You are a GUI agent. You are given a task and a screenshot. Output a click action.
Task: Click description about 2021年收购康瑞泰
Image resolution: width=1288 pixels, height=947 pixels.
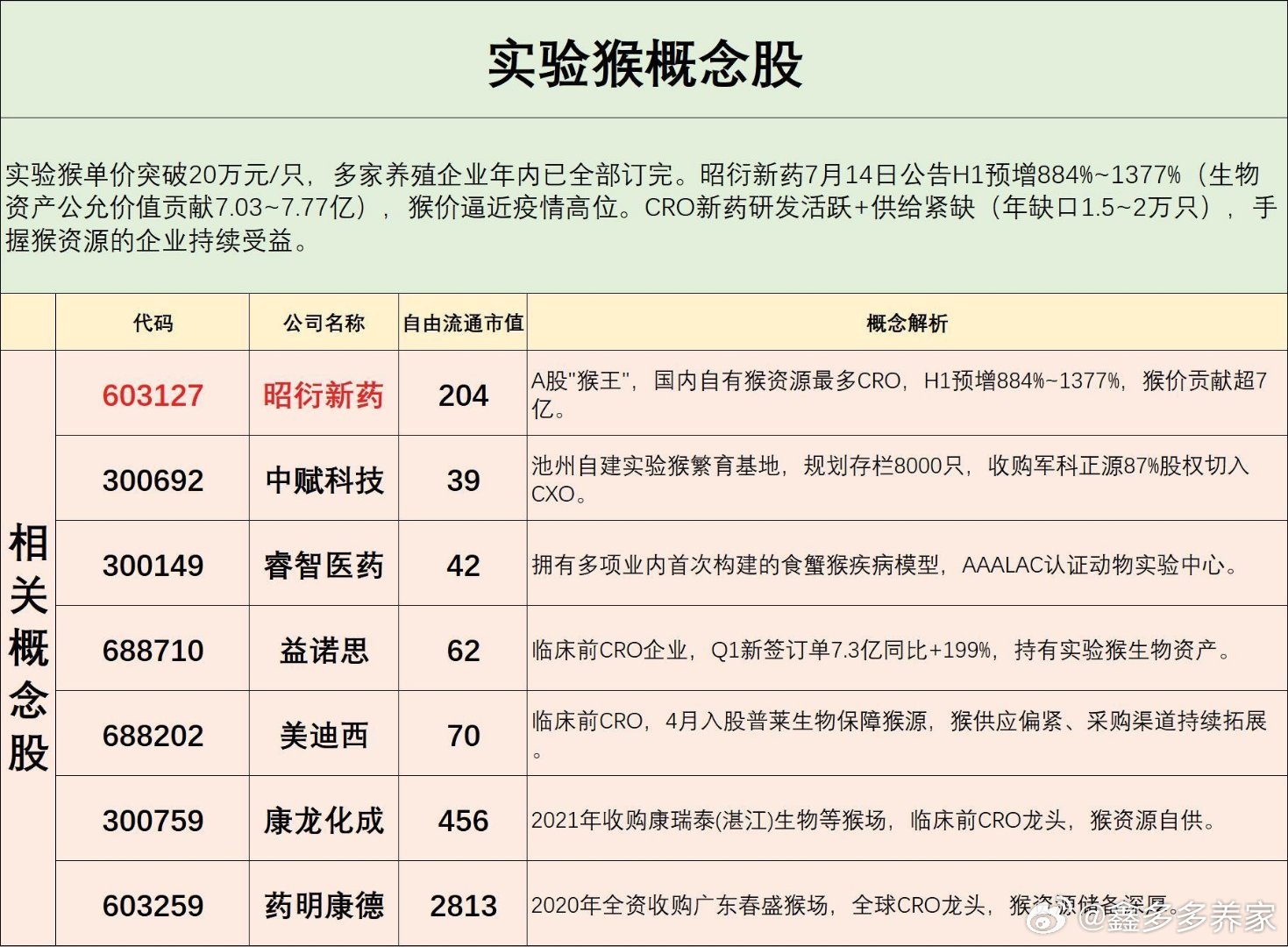[x=875, y=820]
